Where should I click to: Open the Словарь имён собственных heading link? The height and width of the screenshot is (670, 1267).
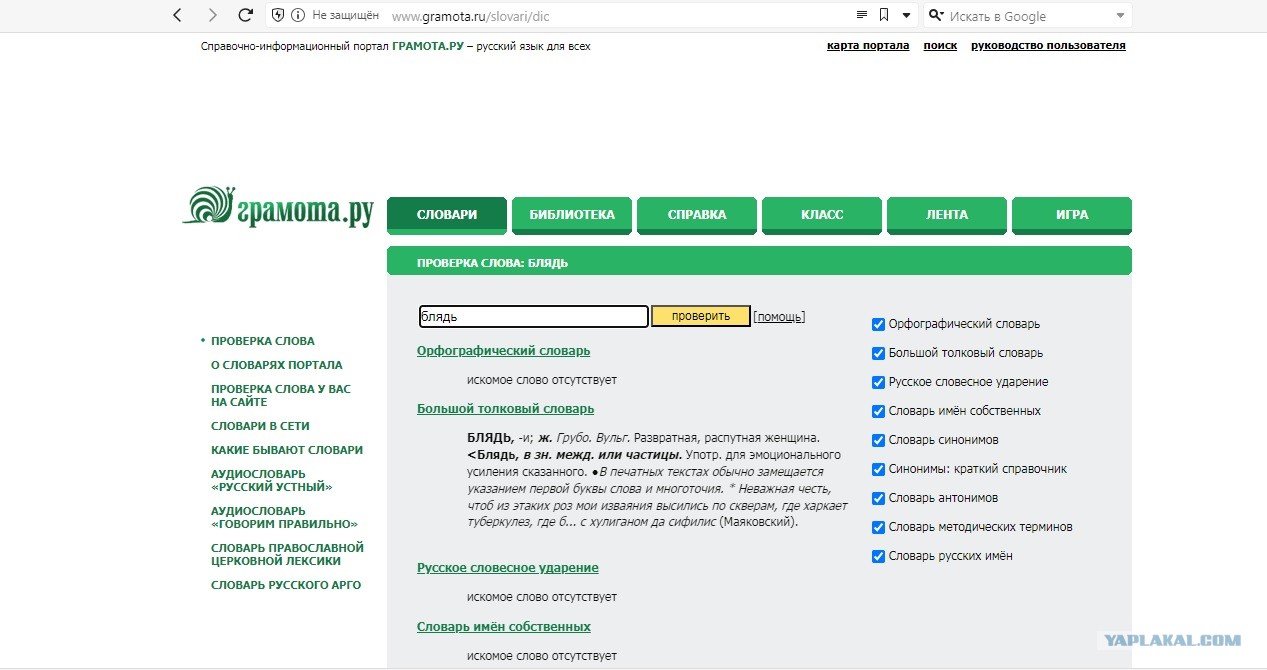pyautogui.click(x=504, y=627)
